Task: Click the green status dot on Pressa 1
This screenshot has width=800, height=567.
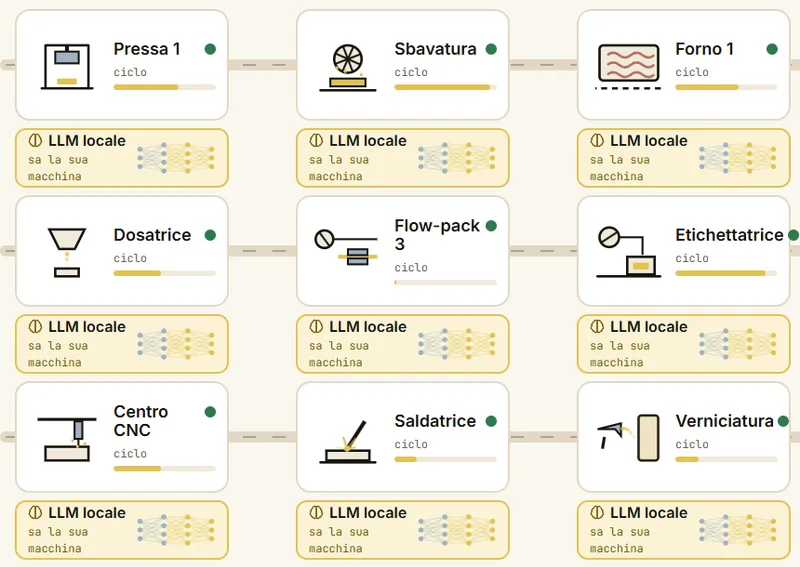Action: pyautogui.click(x=210, y=49)
